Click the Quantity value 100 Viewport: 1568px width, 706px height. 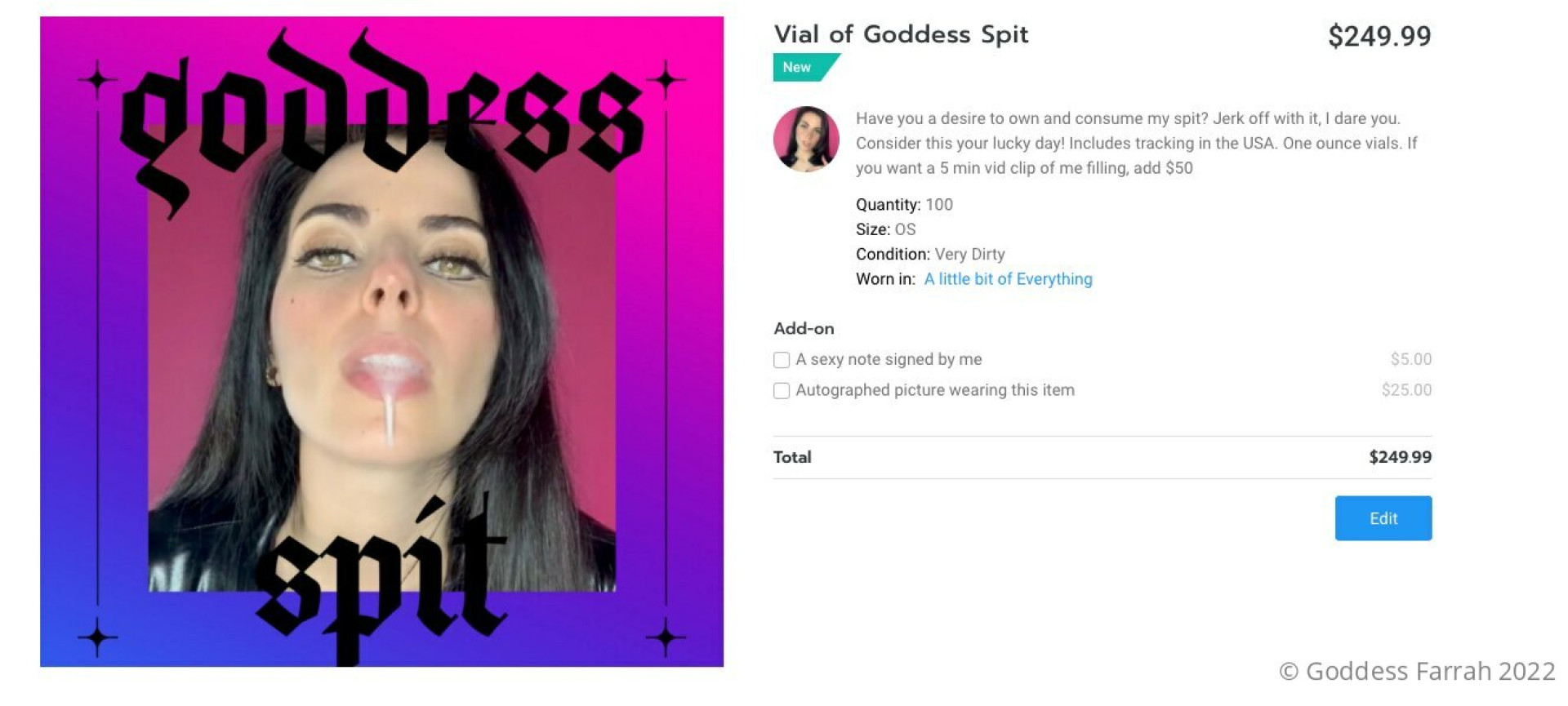pyautogui.click(x=939, y=205)
